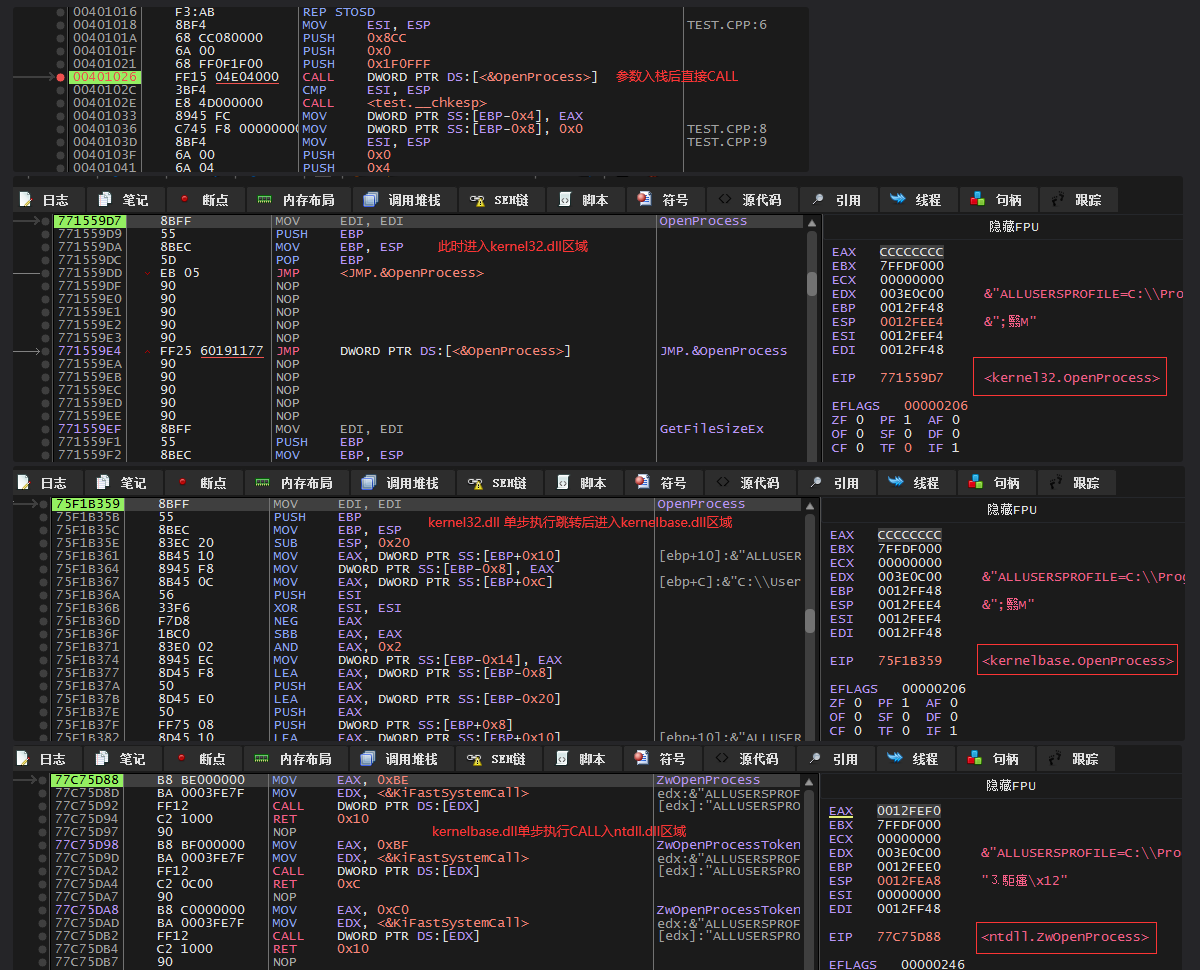
Task: Select ESP register value 0012FEA8
Action: pyautogui.click(x=908, y=881)
